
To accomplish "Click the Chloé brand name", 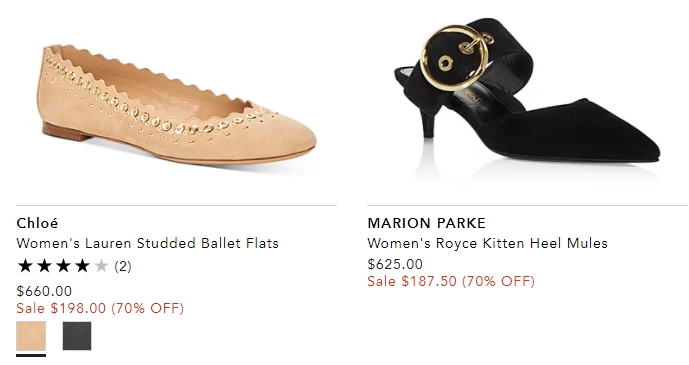I will [x=37, y=223].
